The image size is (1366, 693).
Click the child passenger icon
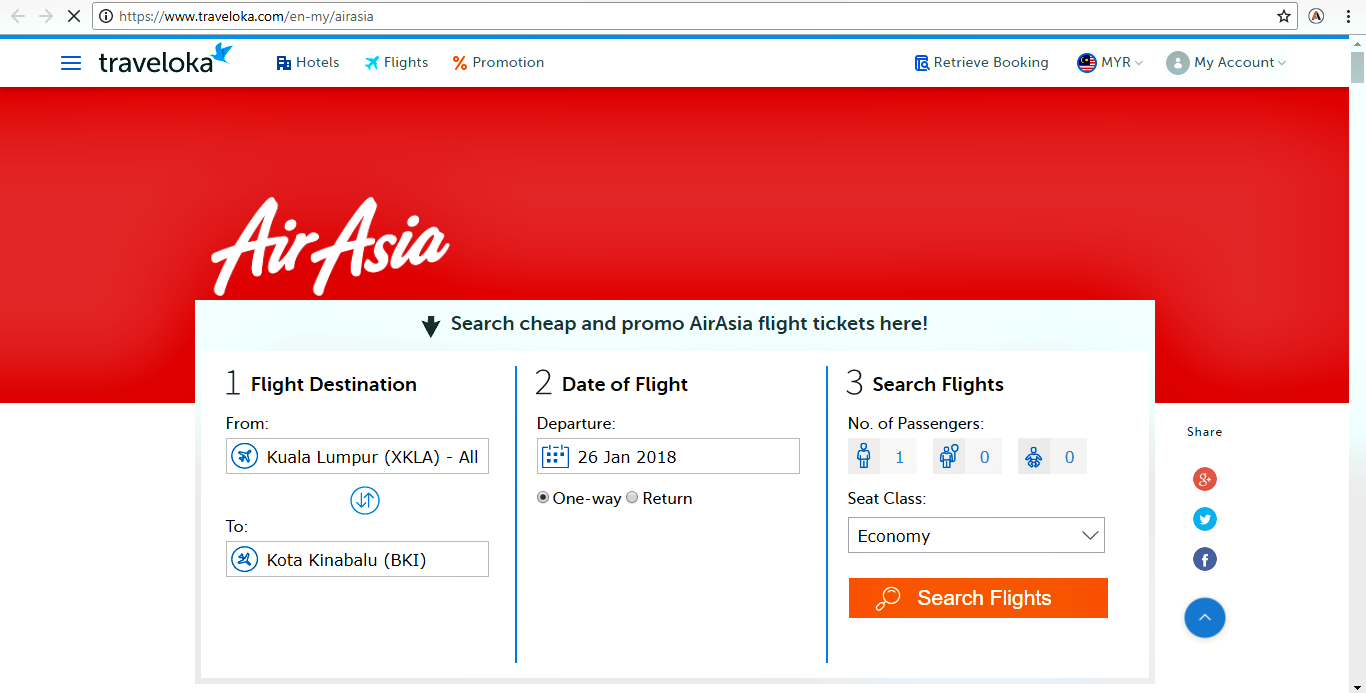click(x=947, y=456)
